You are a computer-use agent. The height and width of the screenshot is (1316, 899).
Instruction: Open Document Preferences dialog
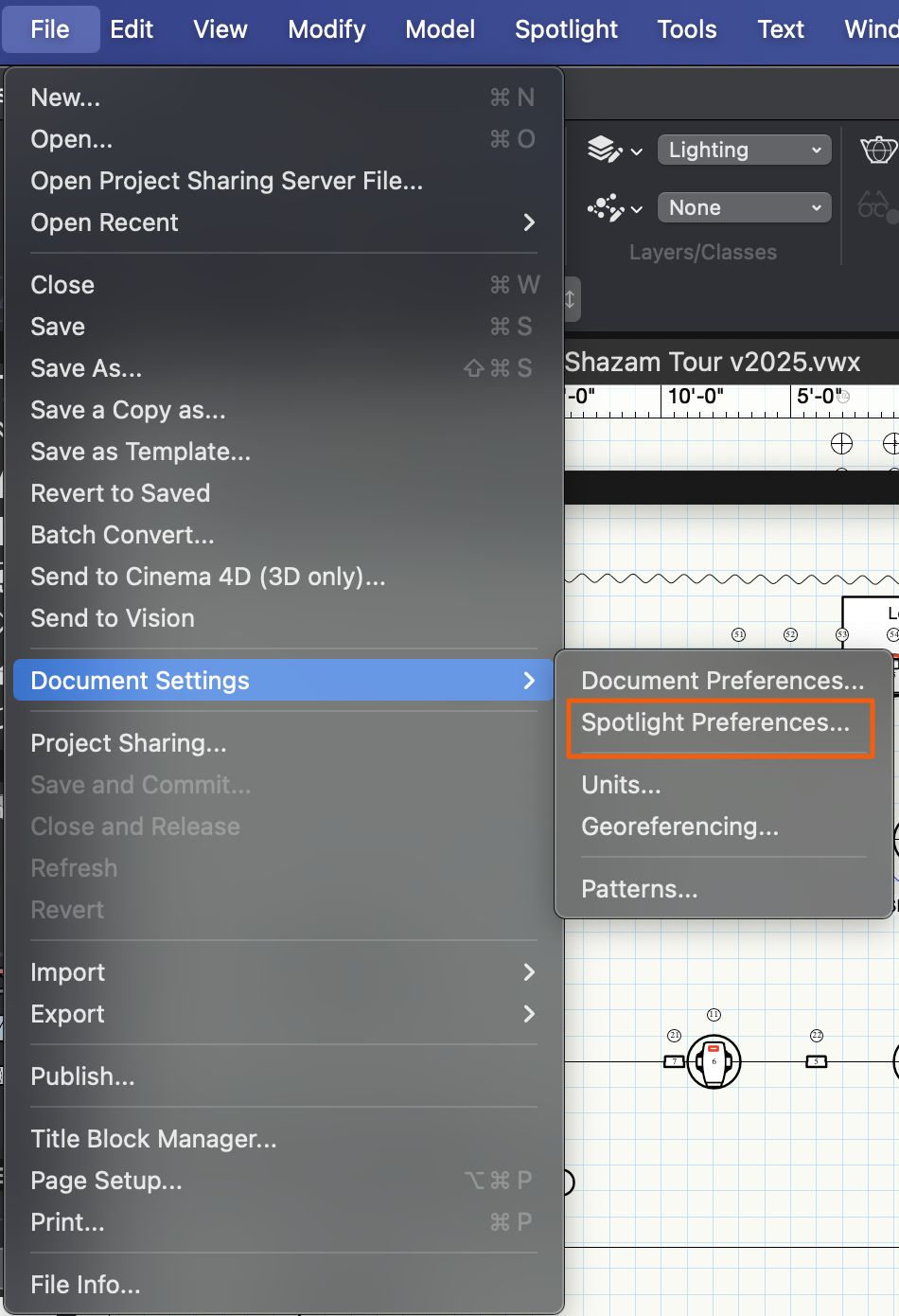(722, 681)
